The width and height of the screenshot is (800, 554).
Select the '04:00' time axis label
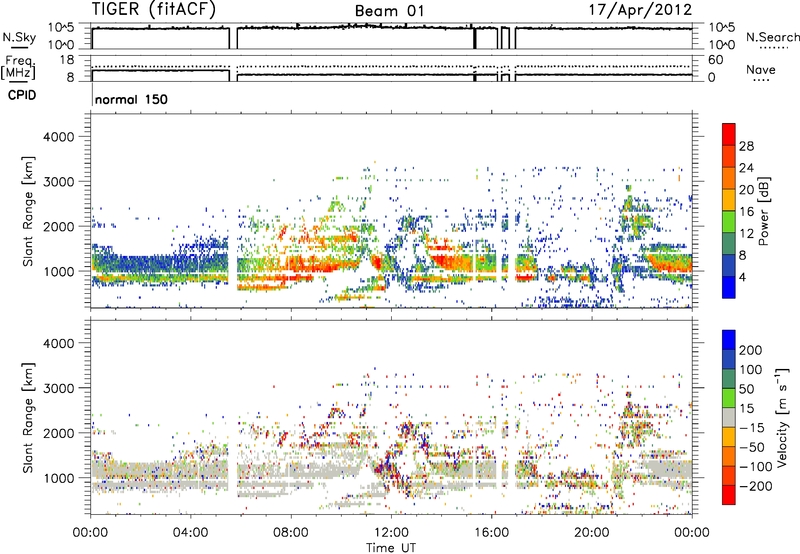tap(190, 533)
